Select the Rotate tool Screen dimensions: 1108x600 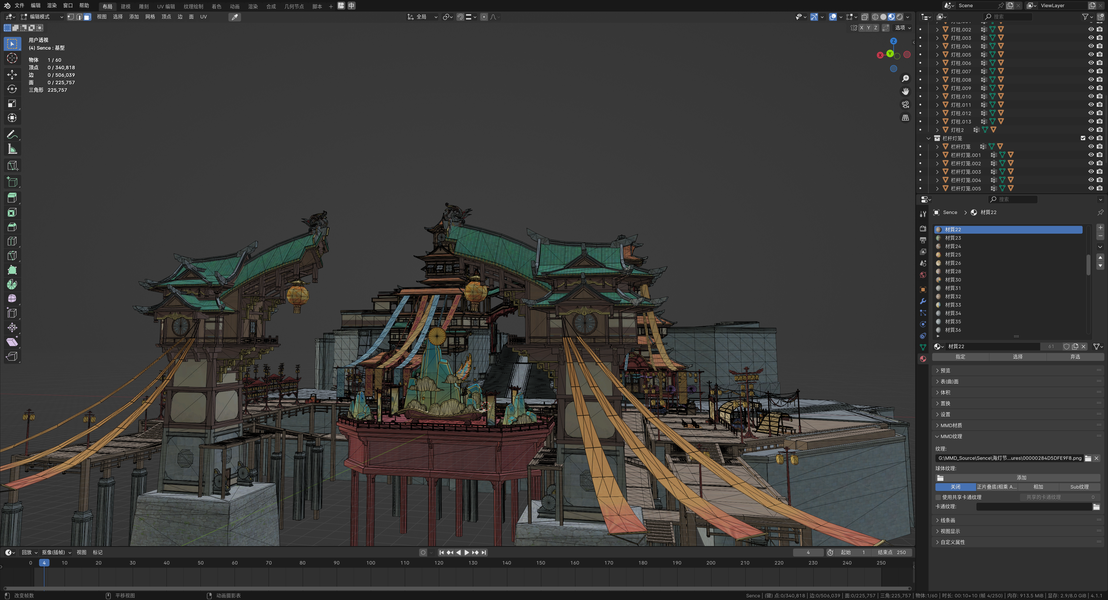(12, 89)
